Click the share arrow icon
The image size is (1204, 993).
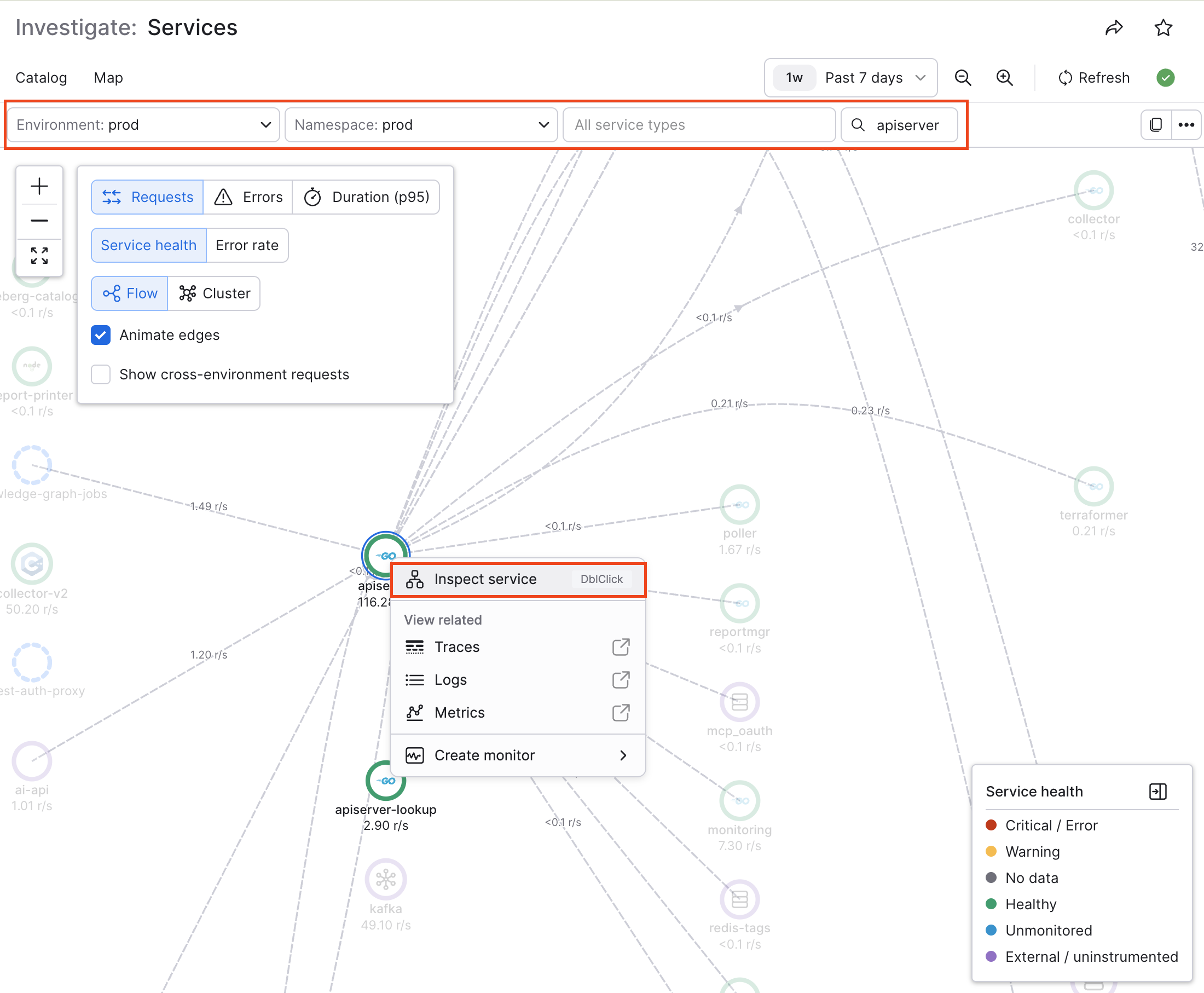coord(1114,28)
